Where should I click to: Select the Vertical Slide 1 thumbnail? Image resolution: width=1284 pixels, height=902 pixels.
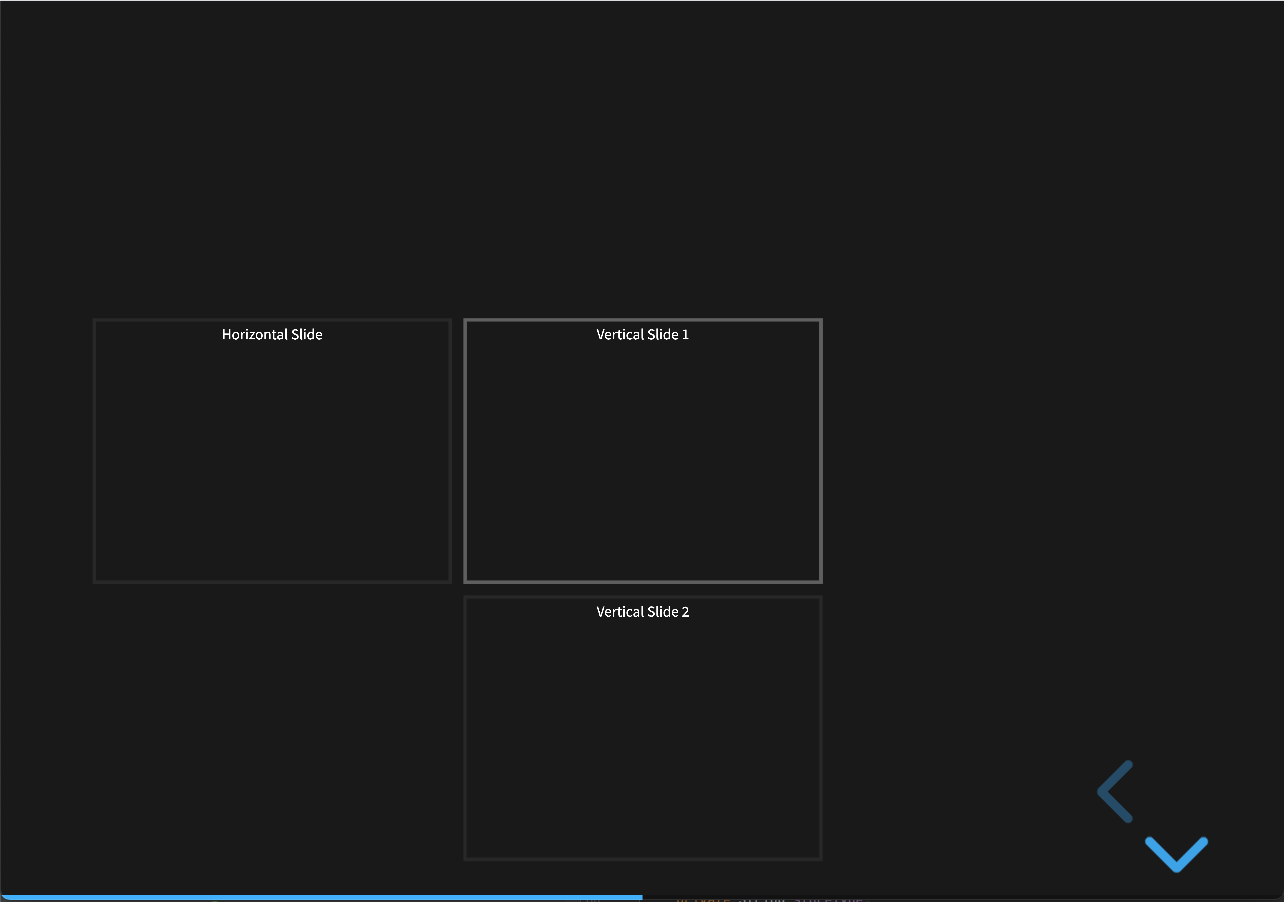click(643, 451)
